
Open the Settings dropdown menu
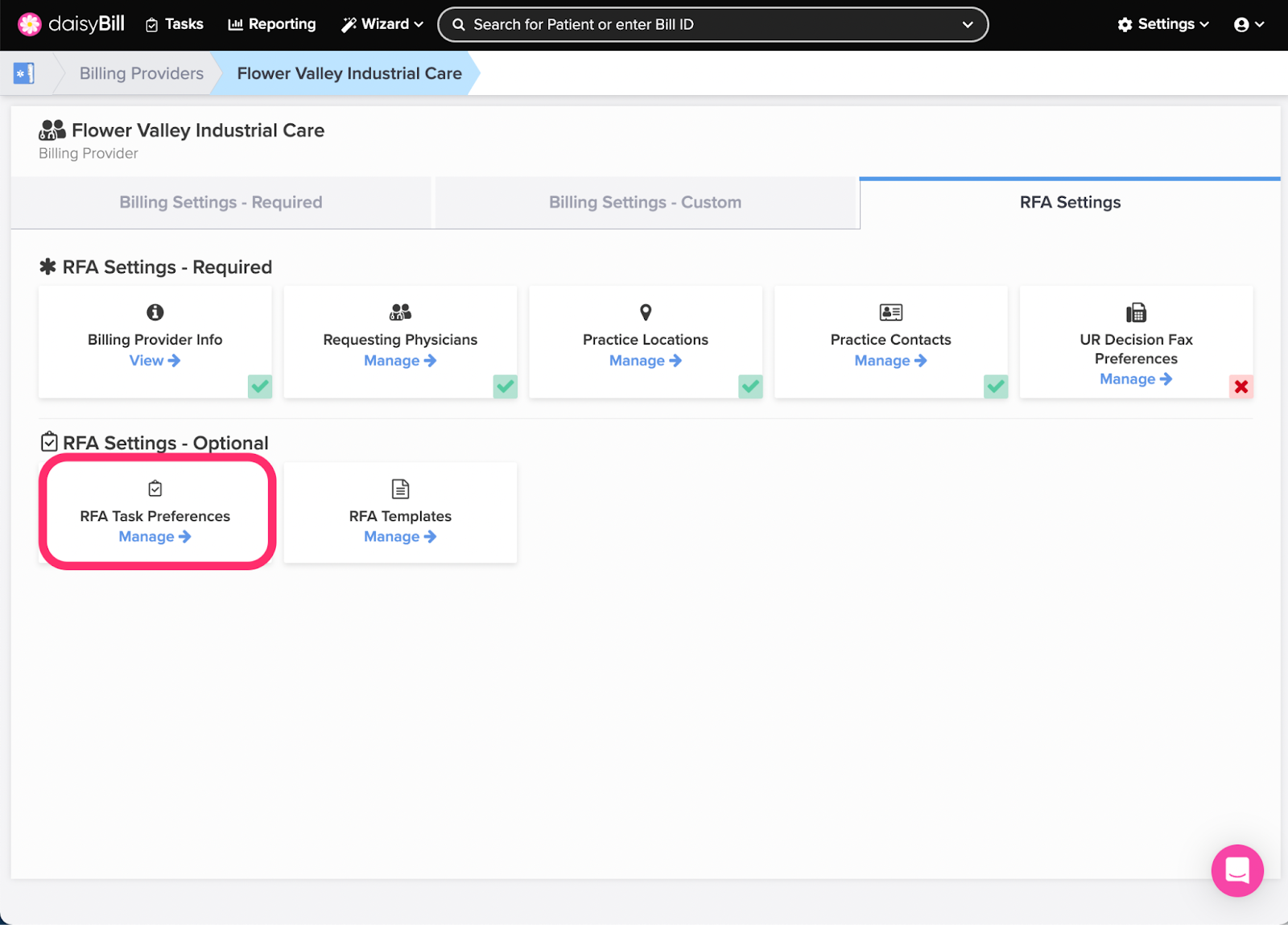[1163, 24]
